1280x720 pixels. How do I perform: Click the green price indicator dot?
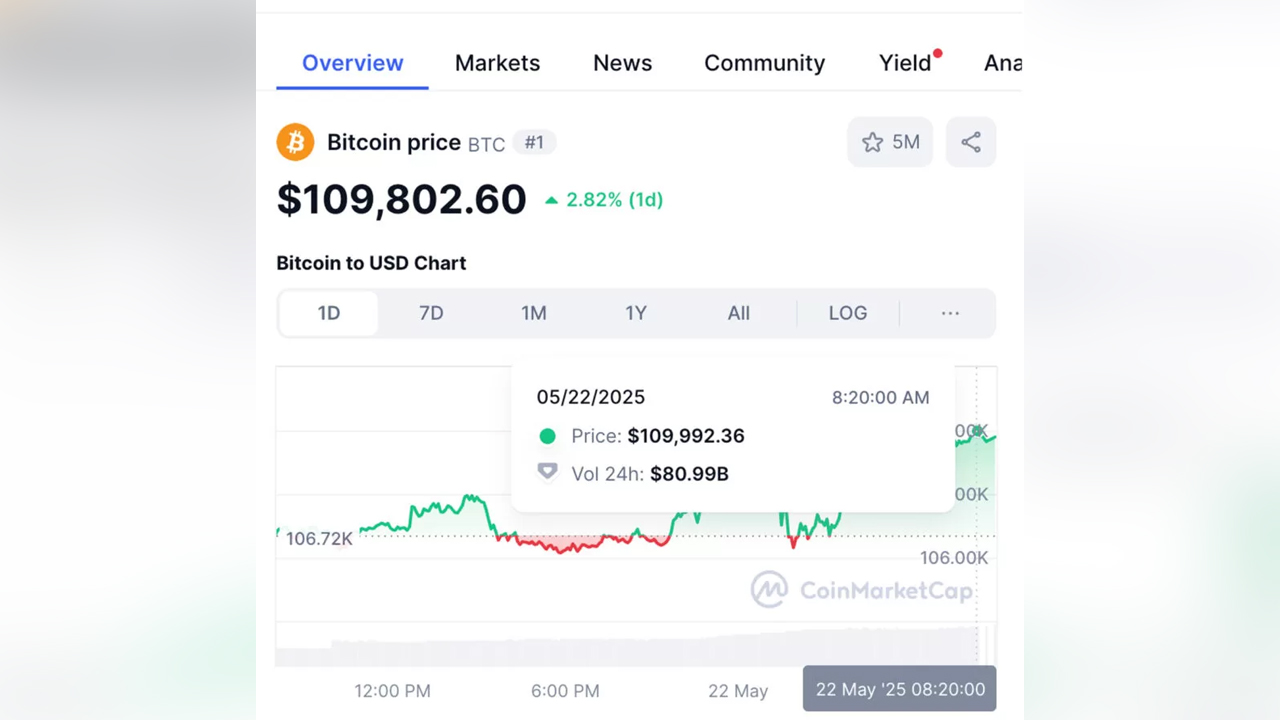coord(547,436)
